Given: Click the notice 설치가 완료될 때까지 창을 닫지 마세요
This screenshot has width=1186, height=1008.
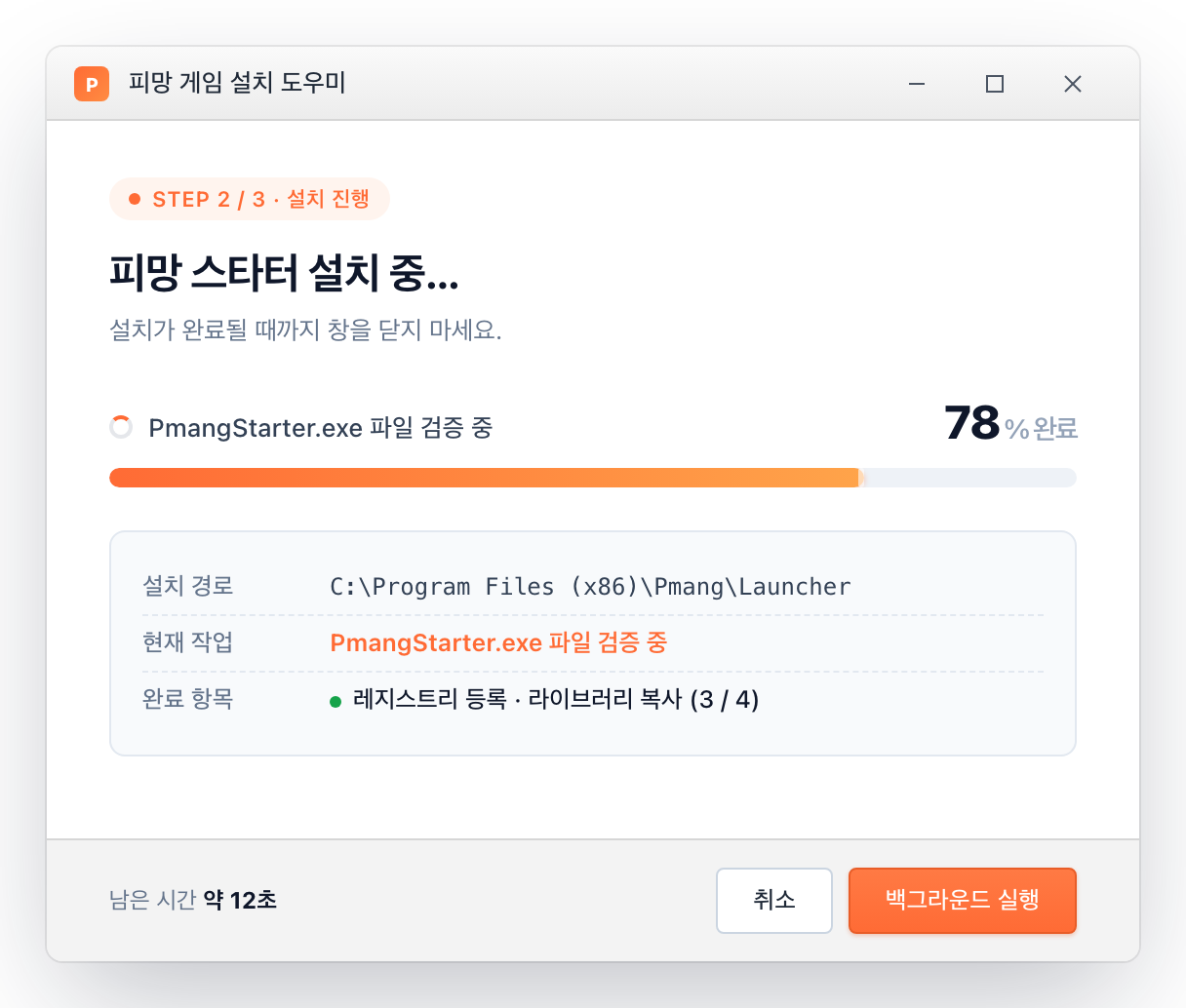Looking at the screenshot, I should click(305, 330).
